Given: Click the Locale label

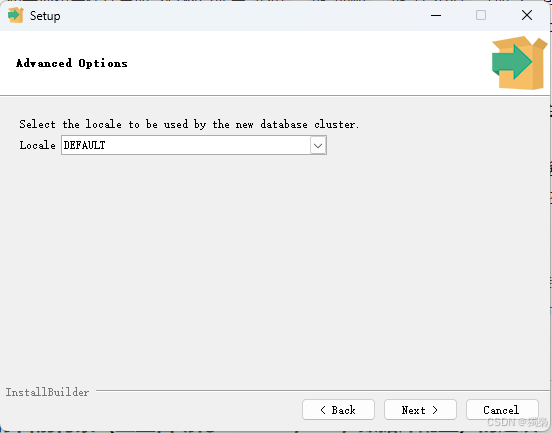Looking at the screenshot, I should [x=37, y=145].
